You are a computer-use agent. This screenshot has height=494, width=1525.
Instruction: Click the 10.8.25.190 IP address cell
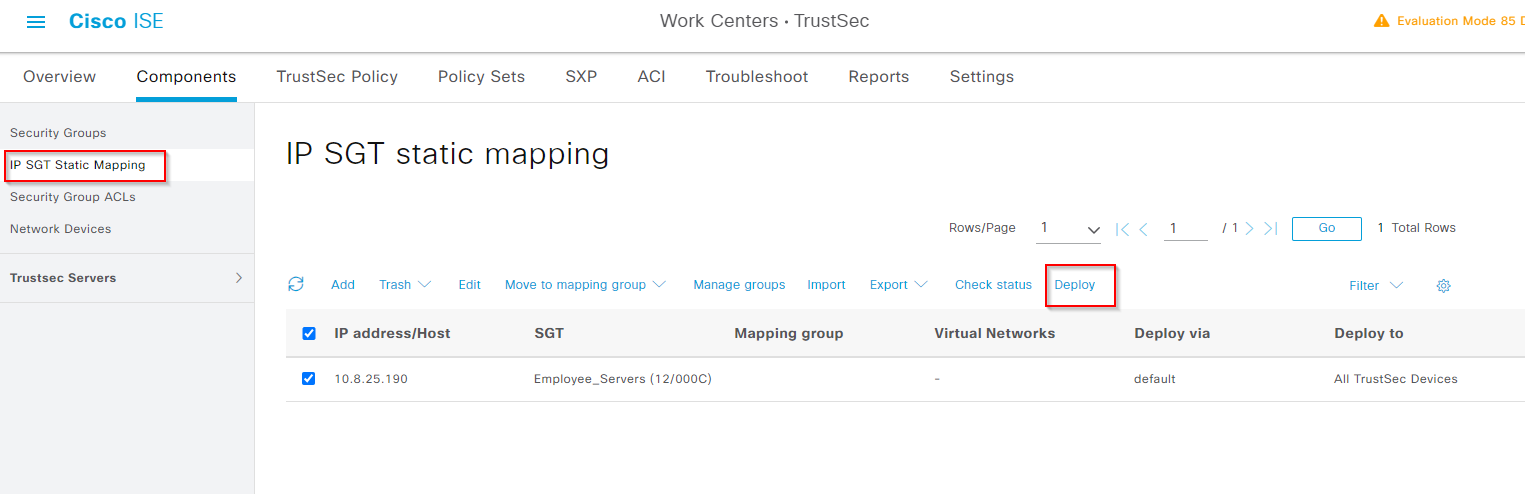coord(371,379)
